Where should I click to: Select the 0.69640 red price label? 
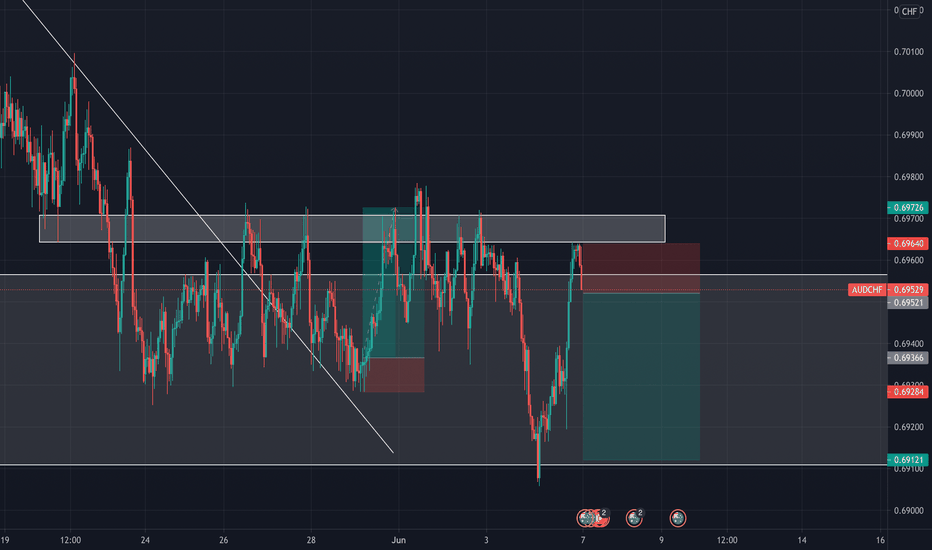[x=908, y=243]
